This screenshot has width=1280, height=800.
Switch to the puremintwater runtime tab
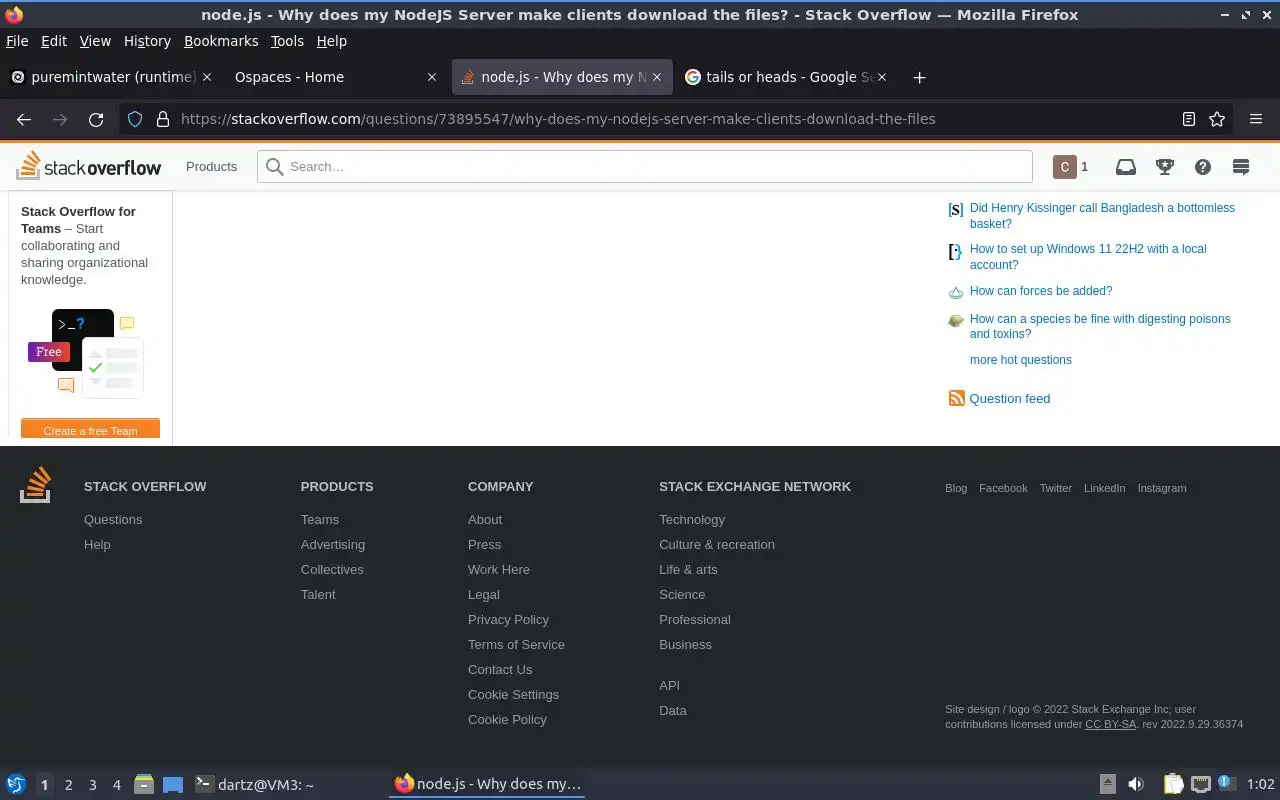(110, 77)
